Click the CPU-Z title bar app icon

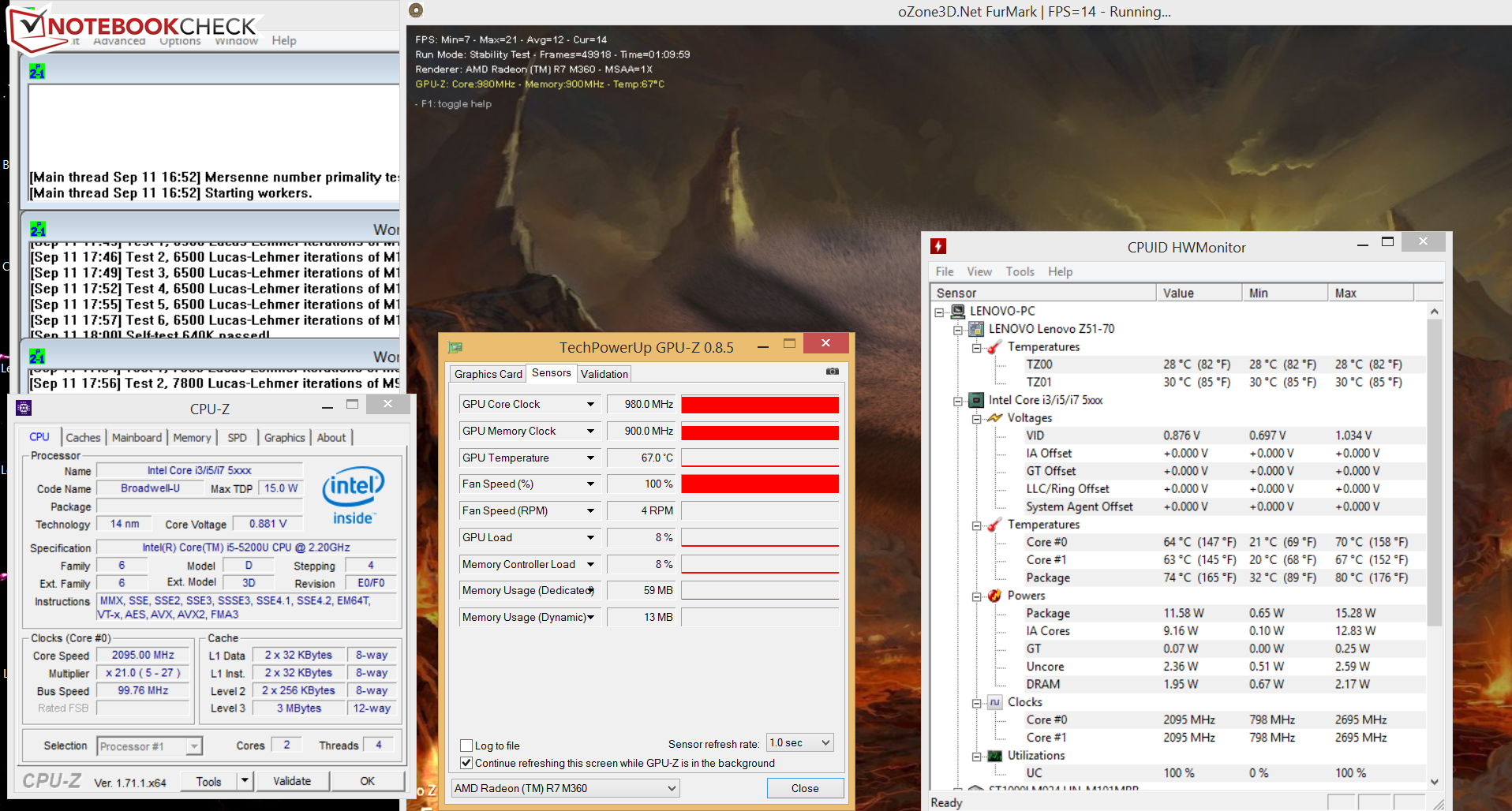click(x=24, y=408)
